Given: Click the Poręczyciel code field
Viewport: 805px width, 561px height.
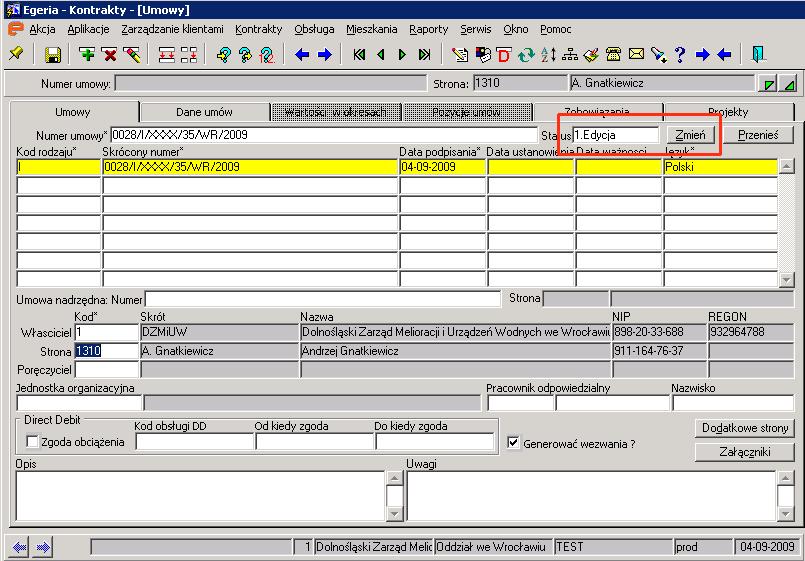Looking at the screenshot, I should pos(107,370).
